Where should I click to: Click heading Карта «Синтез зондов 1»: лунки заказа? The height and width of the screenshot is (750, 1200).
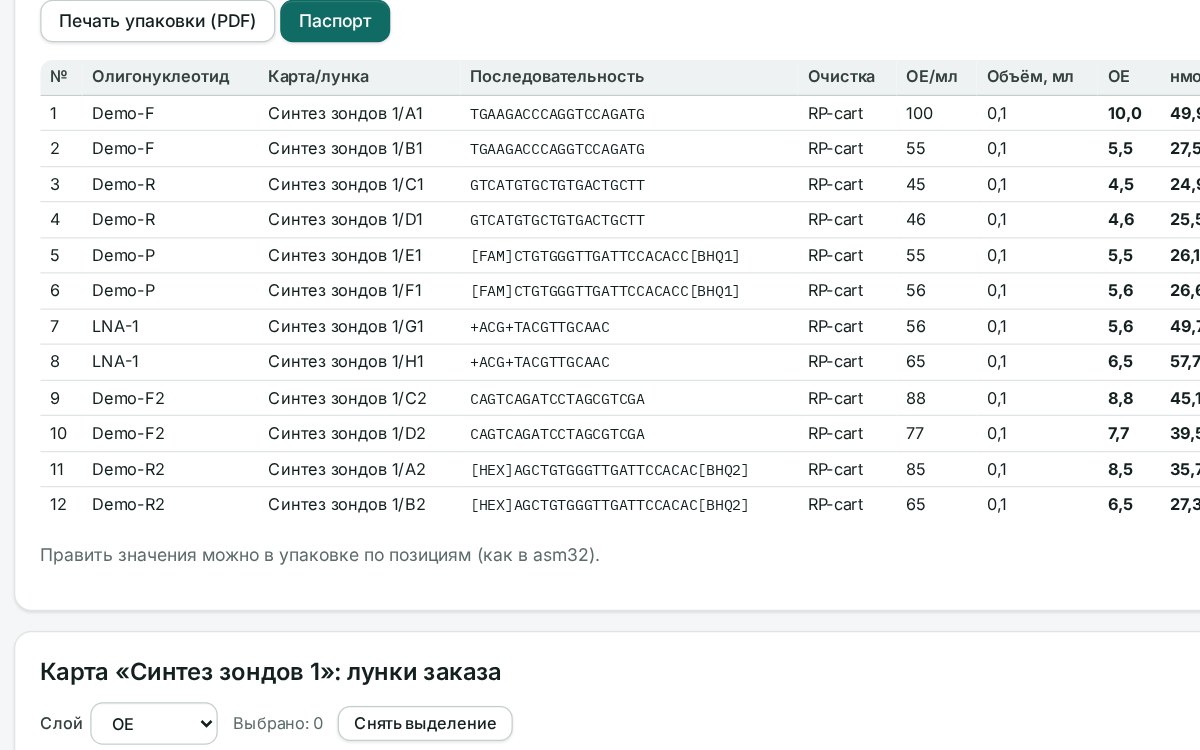(270, 671)
